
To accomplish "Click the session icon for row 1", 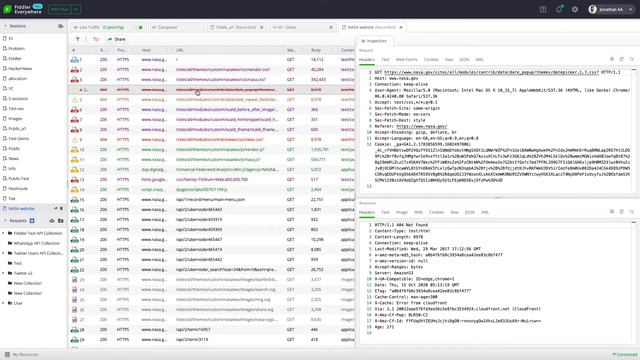I will (75, 60).
